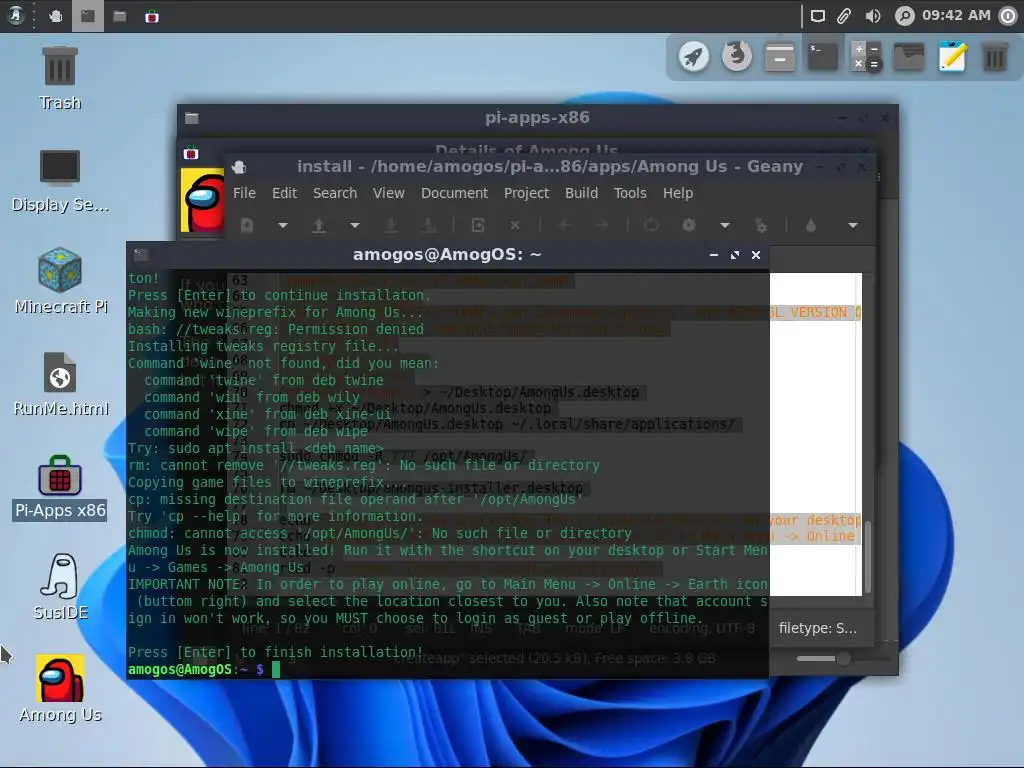The width and height of the screenshot is (1024, 768).
Task: Click the pi-apps-x86 window title bar icon
Action: (x=191, y=118)
